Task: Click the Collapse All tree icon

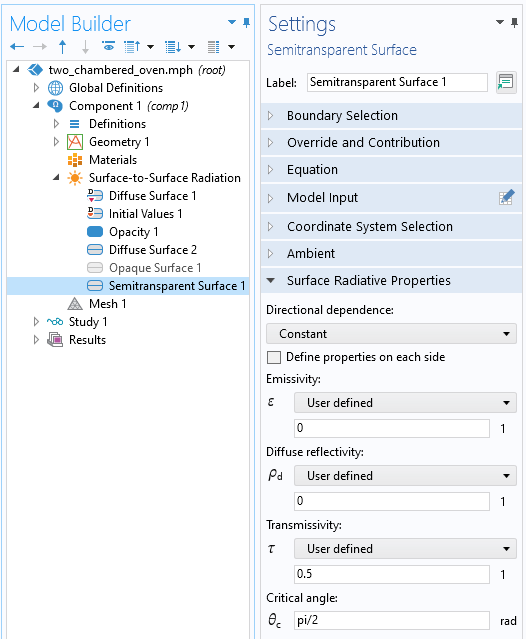Action: (x=132, y=47)
